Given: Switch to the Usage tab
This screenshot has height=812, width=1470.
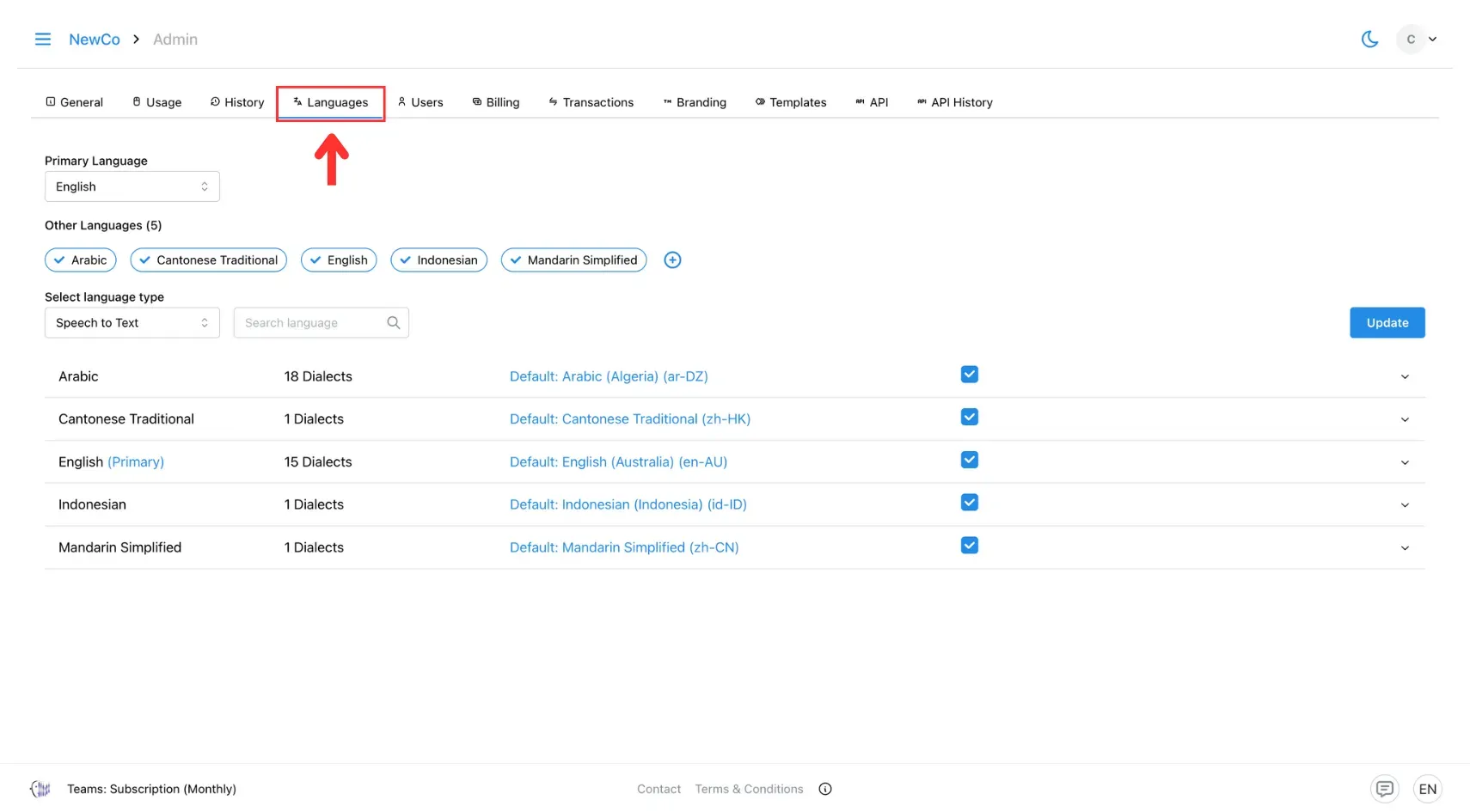Looking at the screenshot, I should pyautogui.click(x=157, y=102).
